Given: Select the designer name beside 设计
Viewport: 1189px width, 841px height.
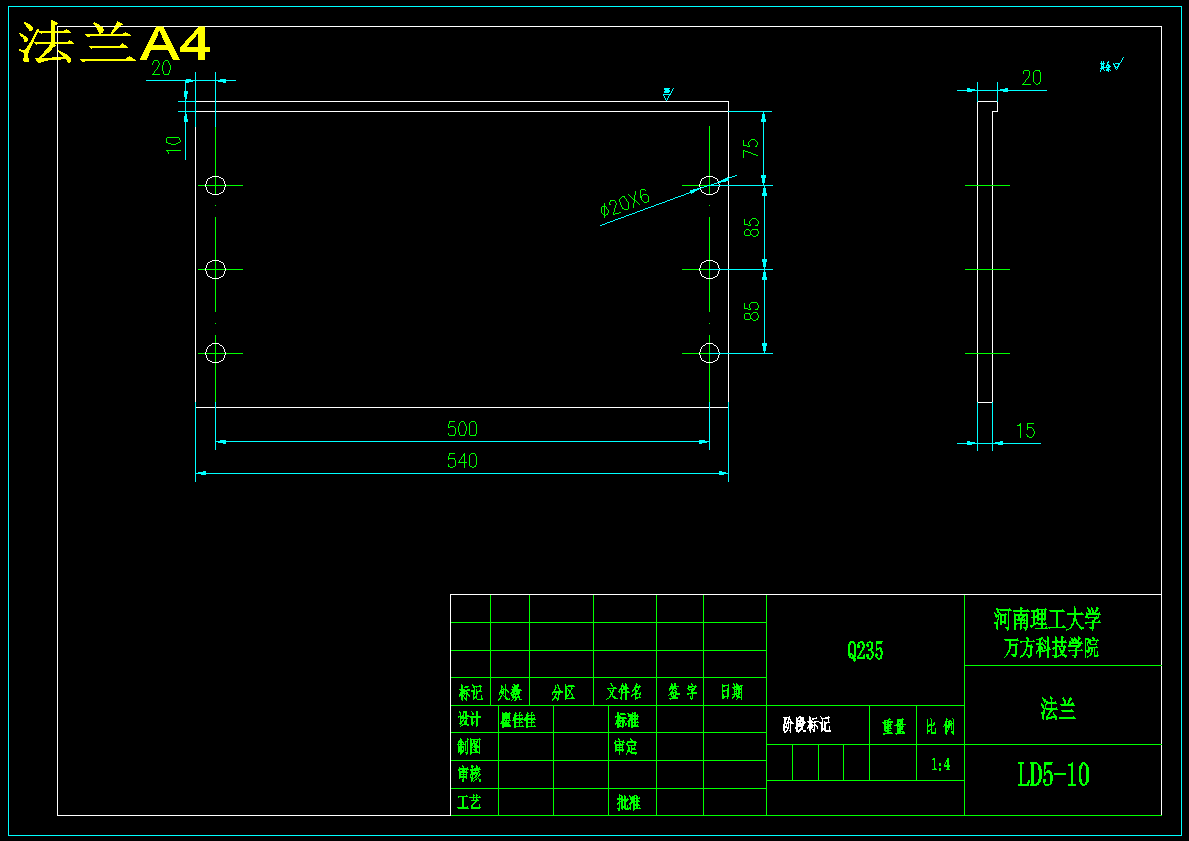Looking at the screenshot, I should [518, 720].
